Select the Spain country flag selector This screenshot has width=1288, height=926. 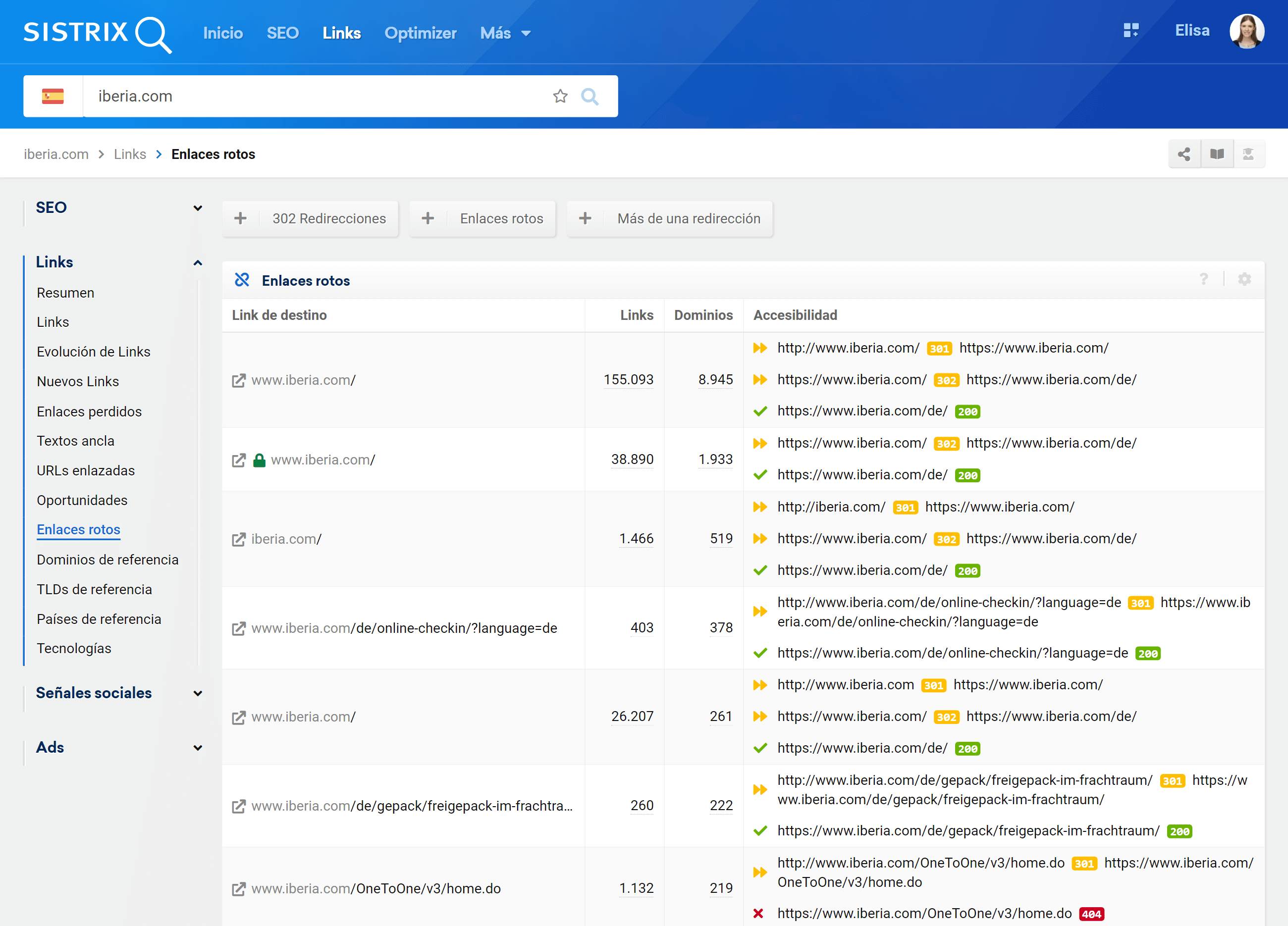[x=53, y=97]
